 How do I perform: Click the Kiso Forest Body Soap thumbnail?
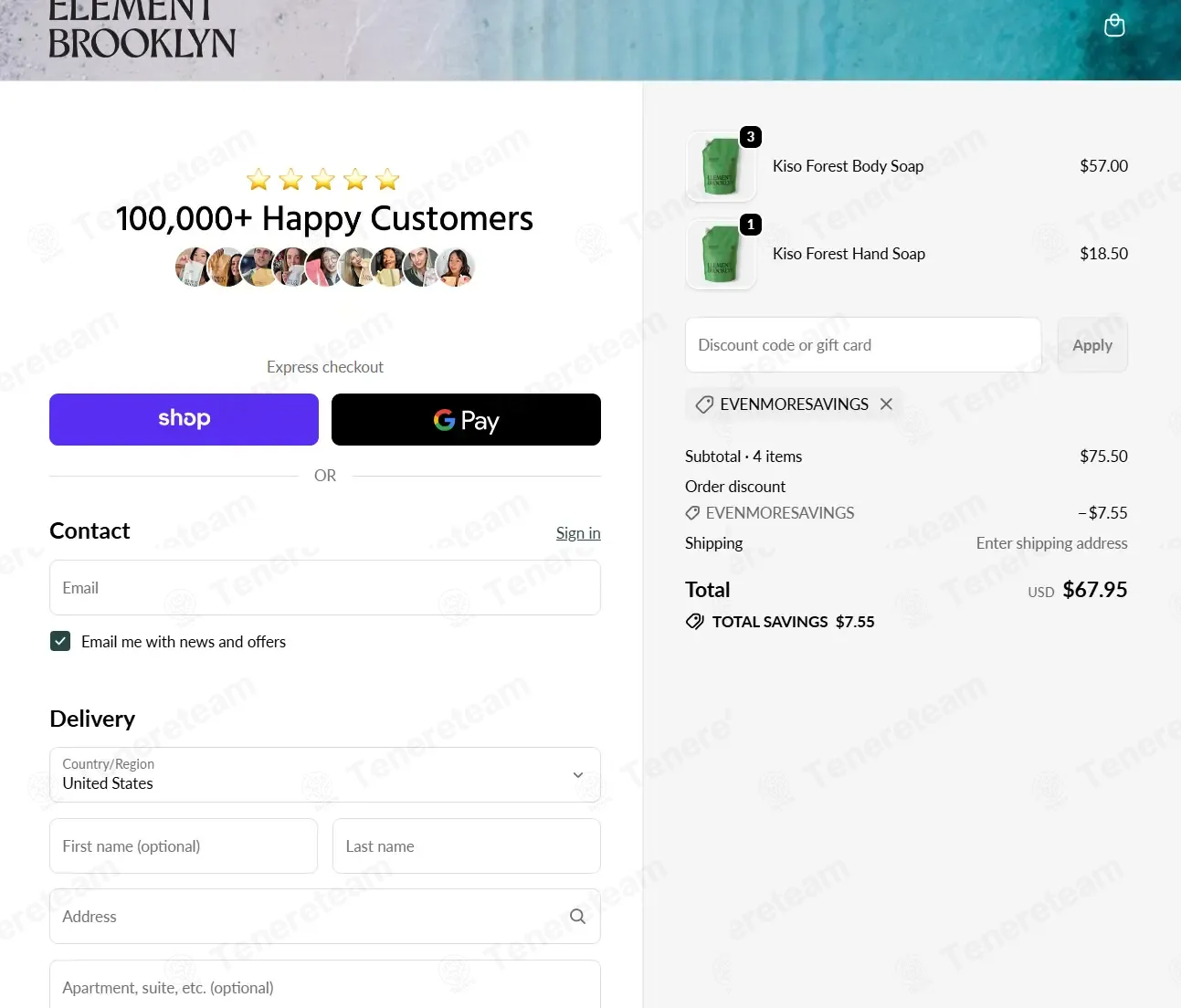click(721, 167)
